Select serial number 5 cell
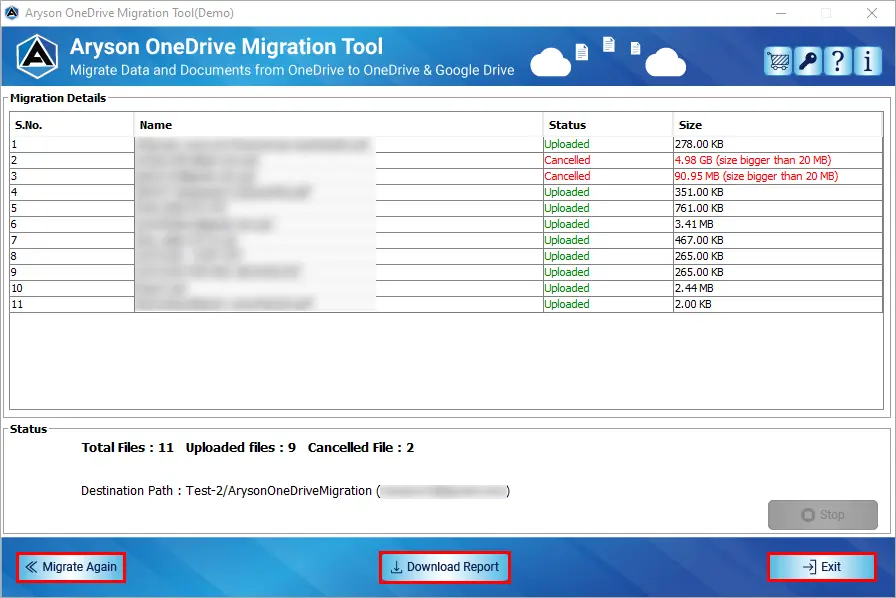Viewport: 896px width, 598px height. (72, 208)
